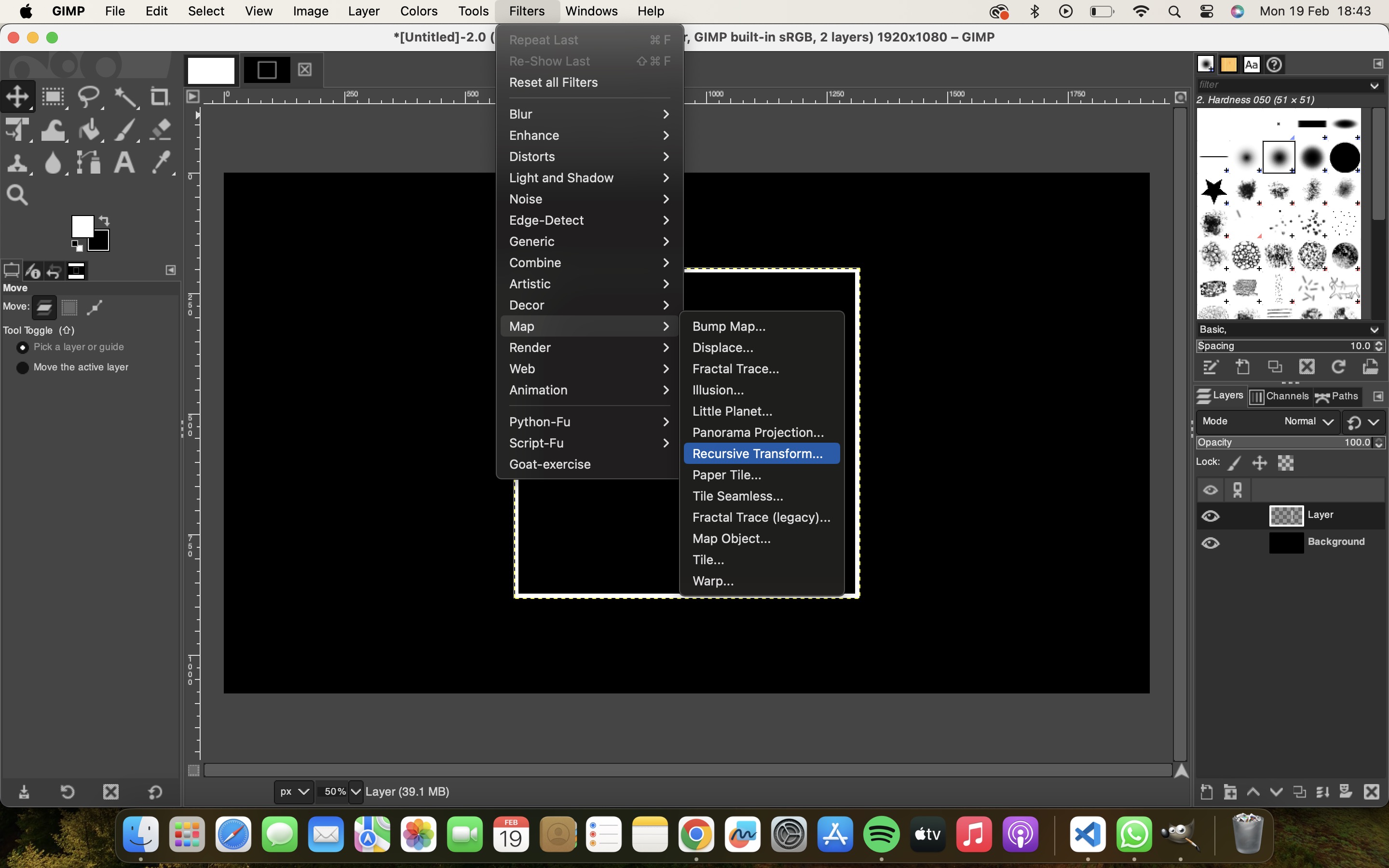Expand the Distorts filters submenu
Image resolution: width=1389 pixels, height=868 pixels.
coord(589,157)
